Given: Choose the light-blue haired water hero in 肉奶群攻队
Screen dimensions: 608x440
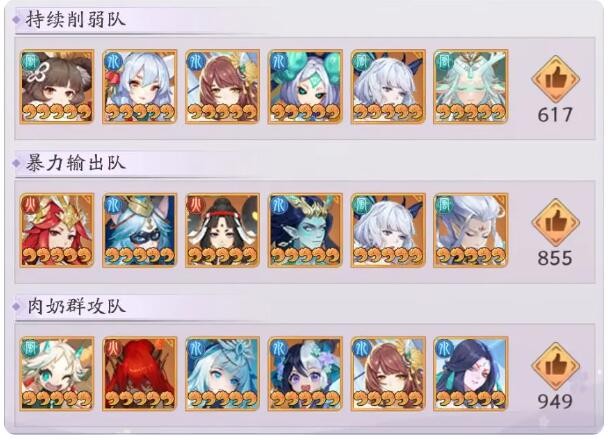Looking at the screenshot, I should (x=222, y=374).
